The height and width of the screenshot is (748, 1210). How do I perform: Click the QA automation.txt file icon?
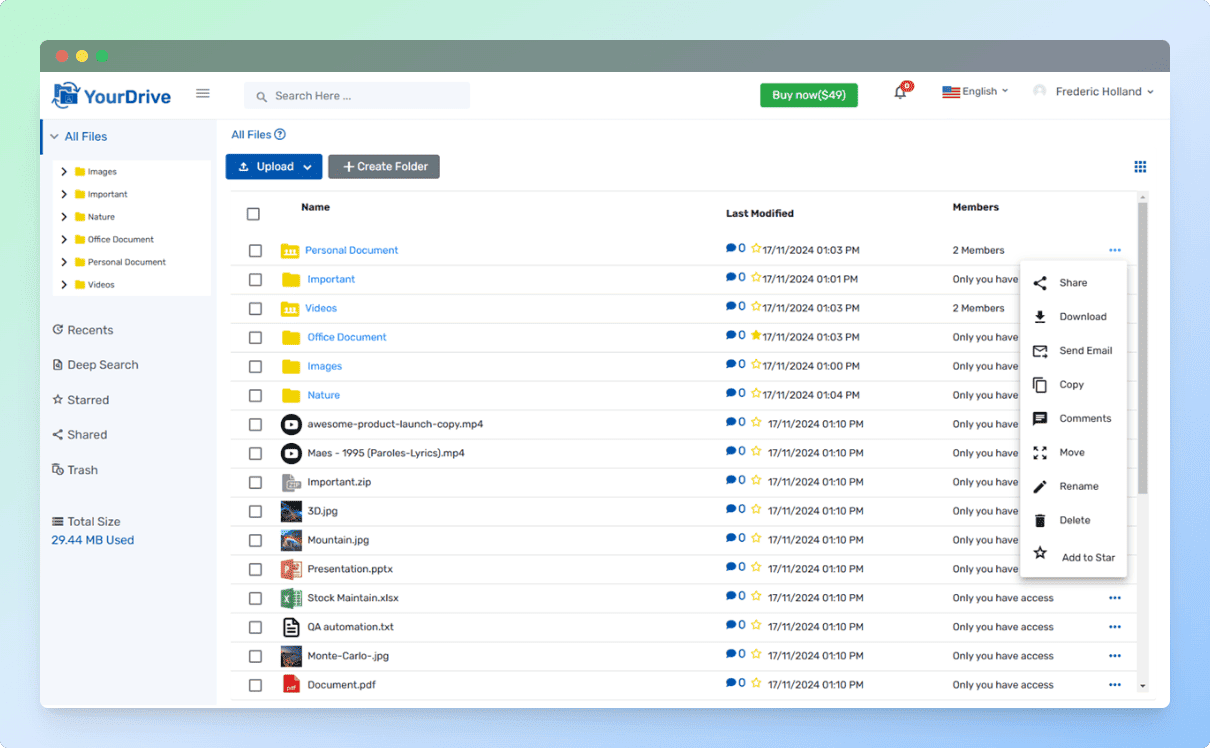point(291,627)
